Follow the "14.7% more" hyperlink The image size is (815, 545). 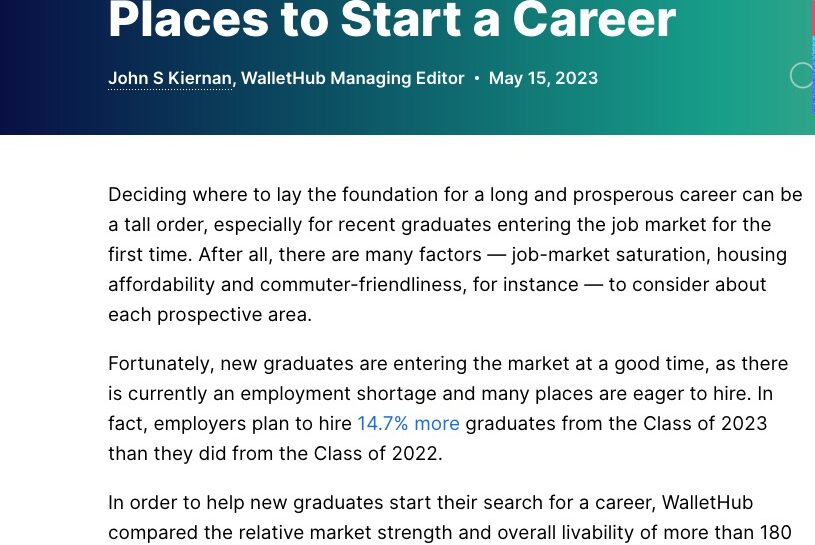(x=408, y=423)
